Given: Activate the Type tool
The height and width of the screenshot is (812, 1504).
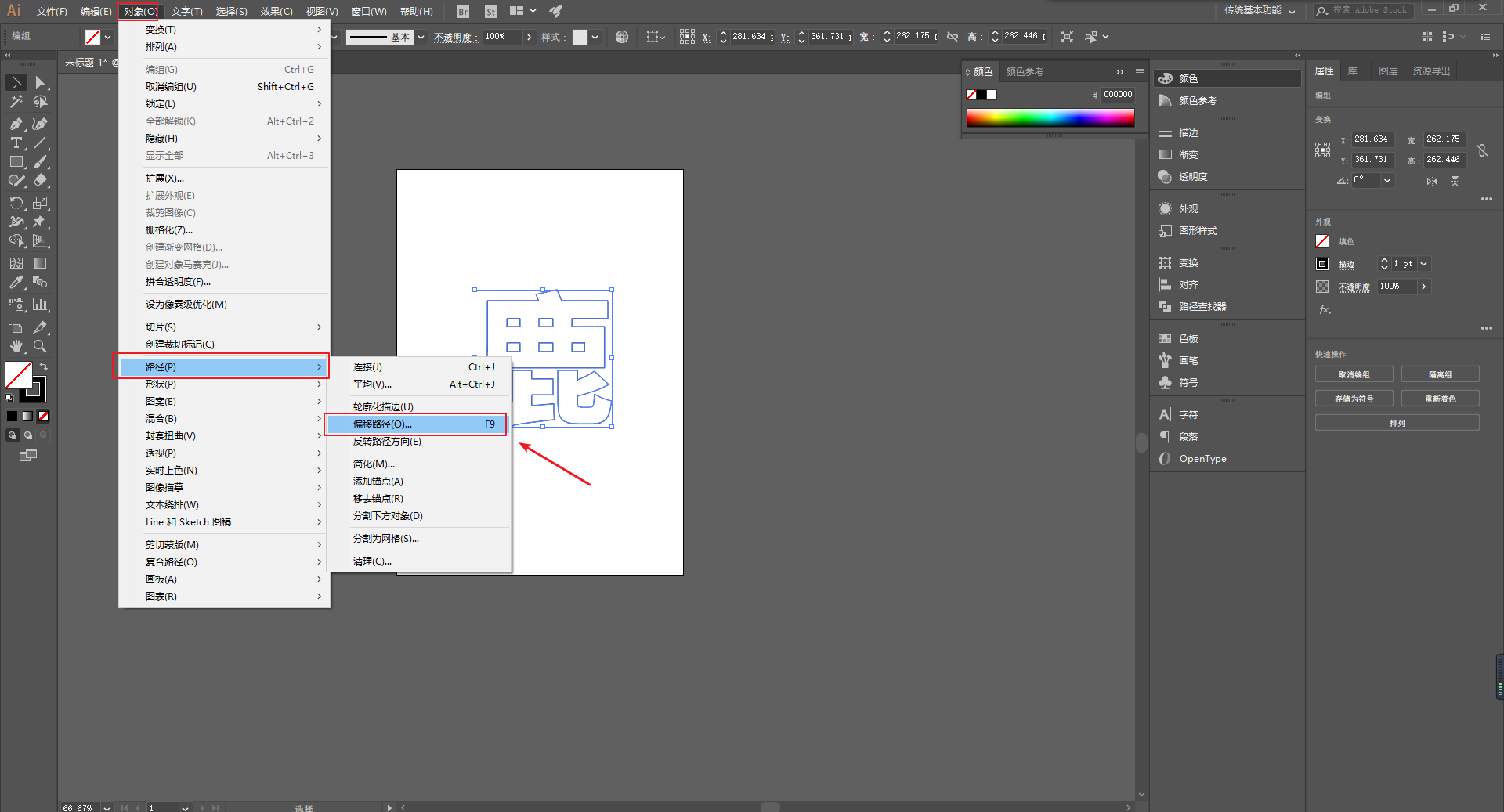Looking at the screenshot, I should click(x=16, y=143).
